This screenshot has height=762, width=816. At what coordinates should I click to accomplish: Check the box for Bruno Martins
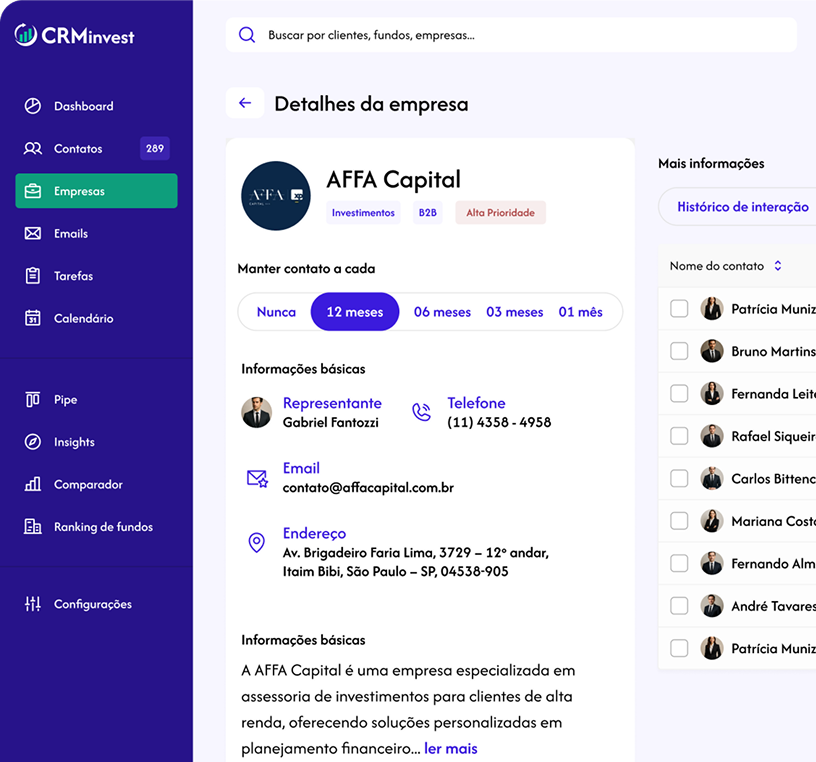[x=679, y=351]
